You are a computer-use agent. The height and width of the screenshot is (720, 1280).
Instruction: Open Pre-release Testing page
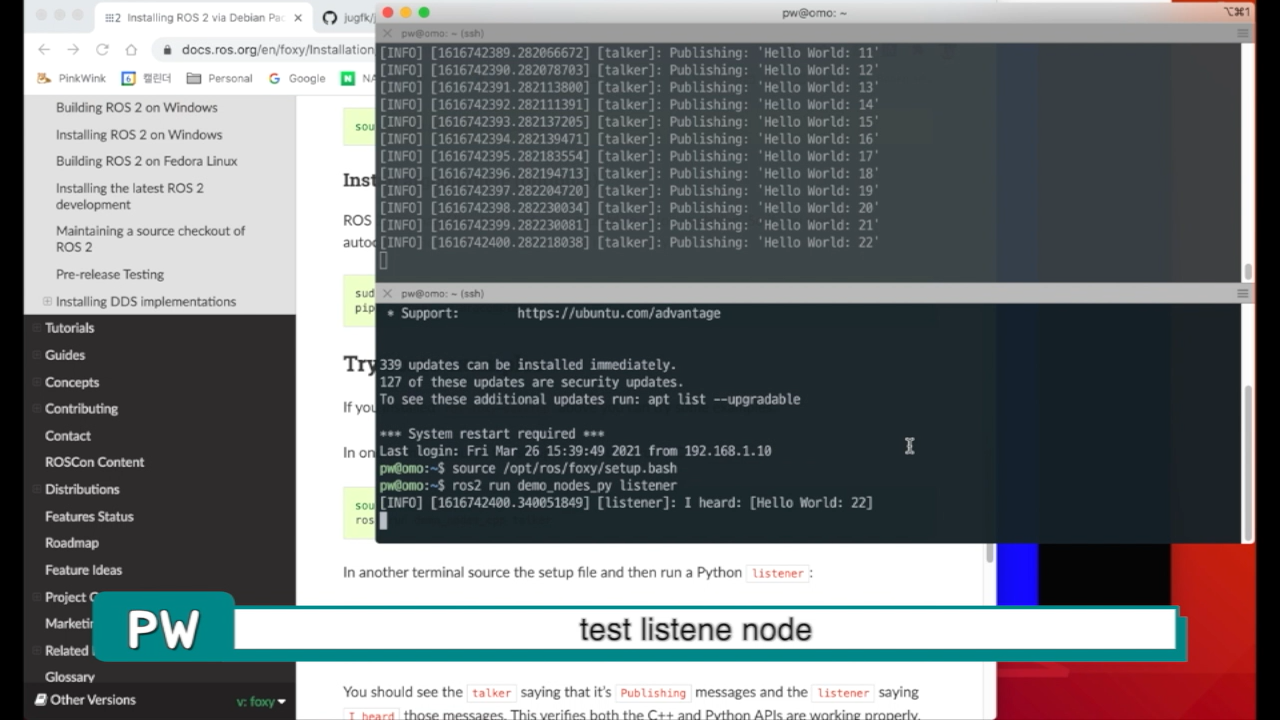point(110,274)
